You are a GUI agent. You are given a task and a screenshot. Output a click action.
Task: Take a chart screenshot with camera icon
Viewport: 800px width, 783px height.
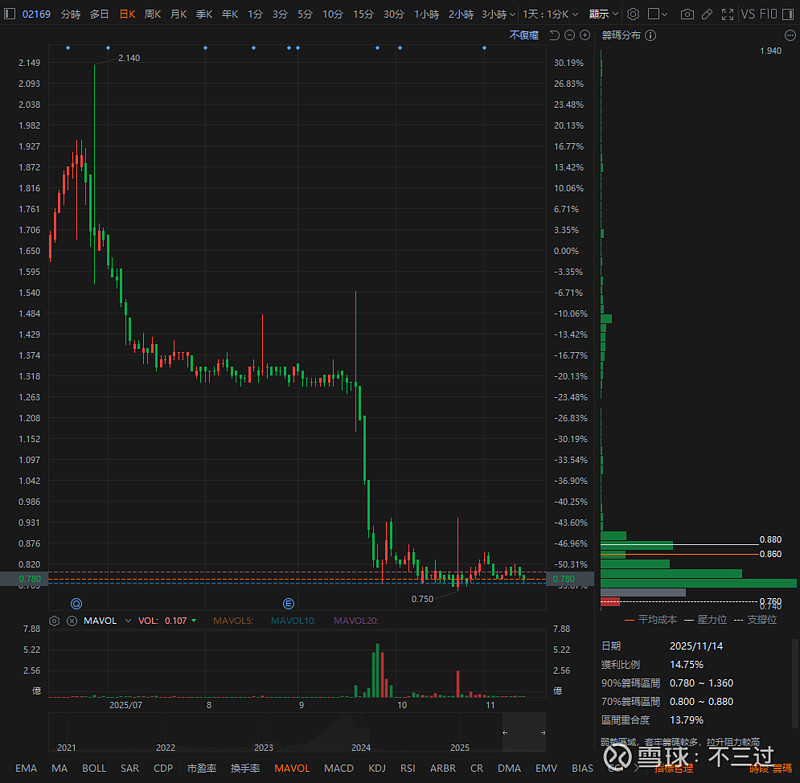click(x=687, y=15)
